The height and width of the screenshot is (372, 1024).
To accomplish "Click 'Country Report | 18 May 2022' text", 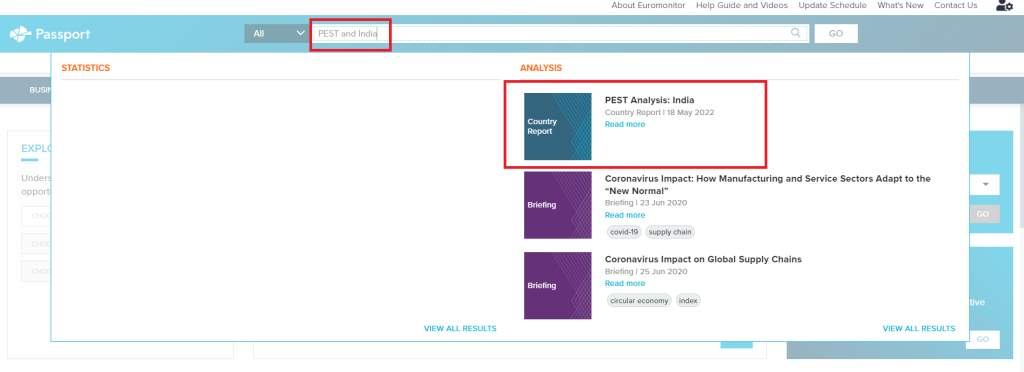I will 660,112.
